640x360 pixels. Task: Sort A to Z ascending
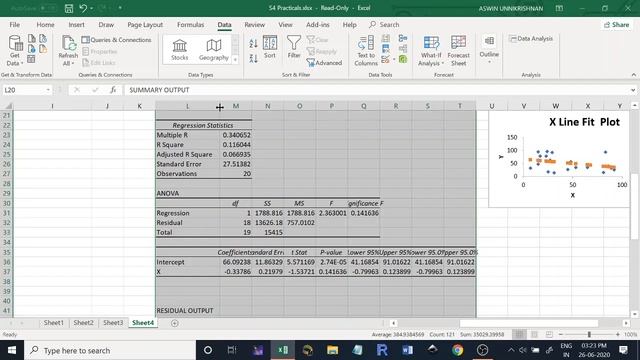[x=253, y=43]
